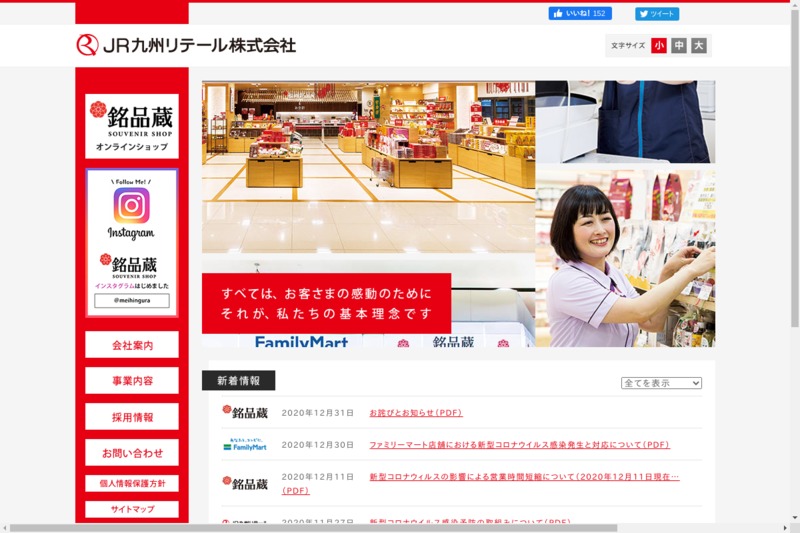Viewport: 800px width, 533px height.
Task: Set font size to medium (中)
Action: pos(679,46)
